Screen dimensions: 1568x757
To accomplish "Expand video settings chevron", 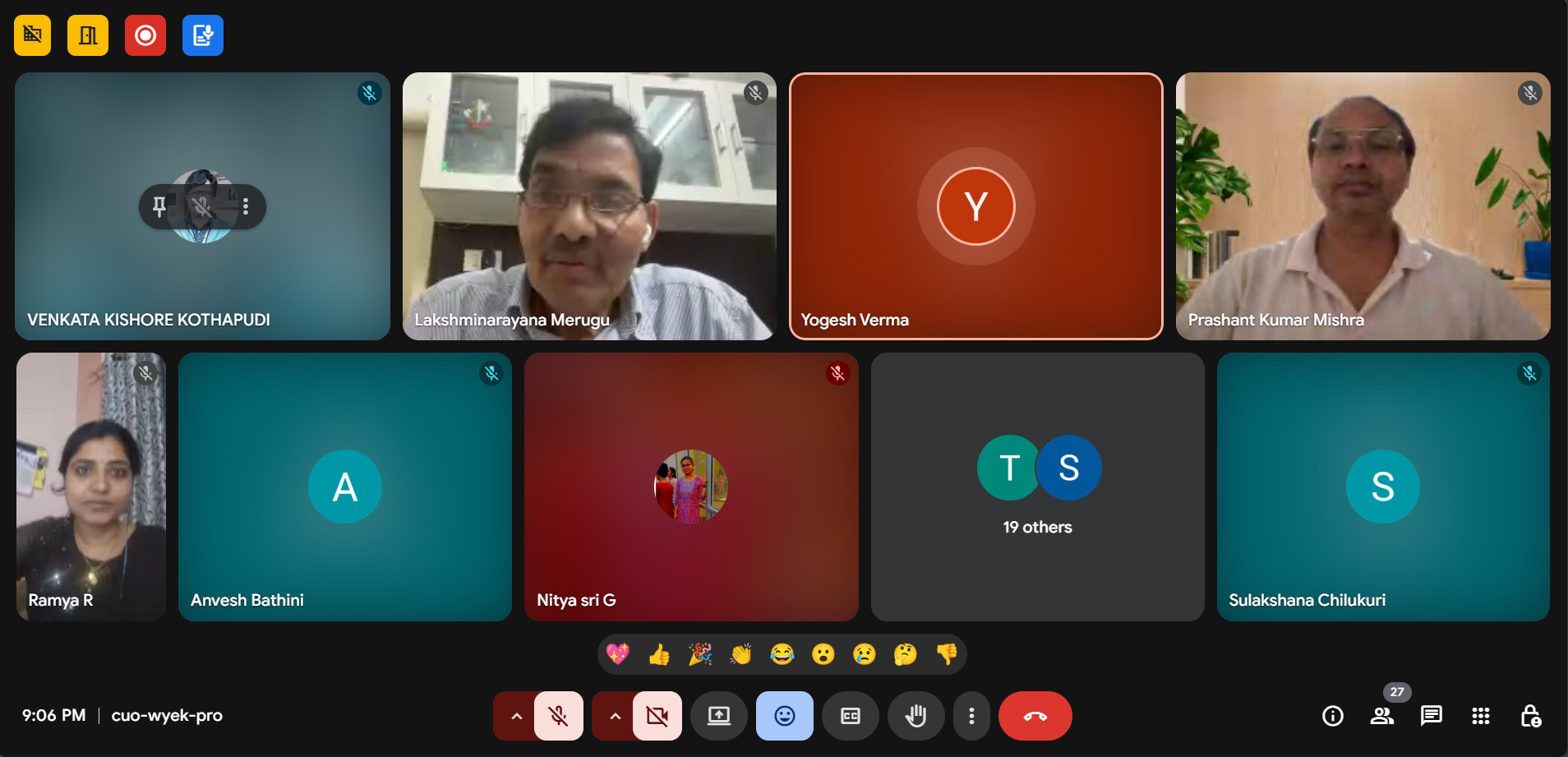I will click(x=615, y=716).
